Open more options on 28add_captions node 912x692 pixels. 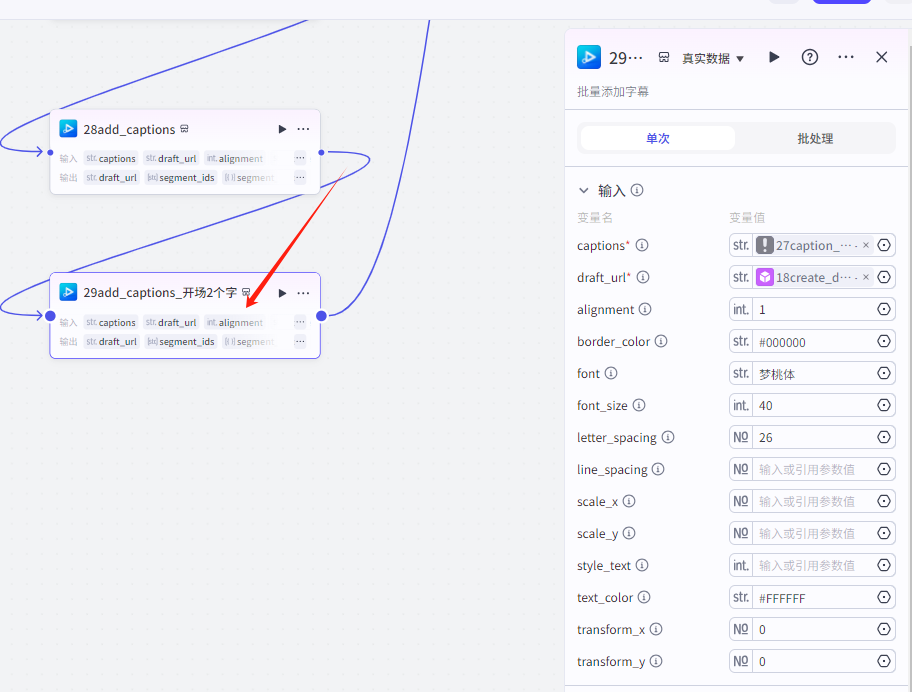[303, 129]
